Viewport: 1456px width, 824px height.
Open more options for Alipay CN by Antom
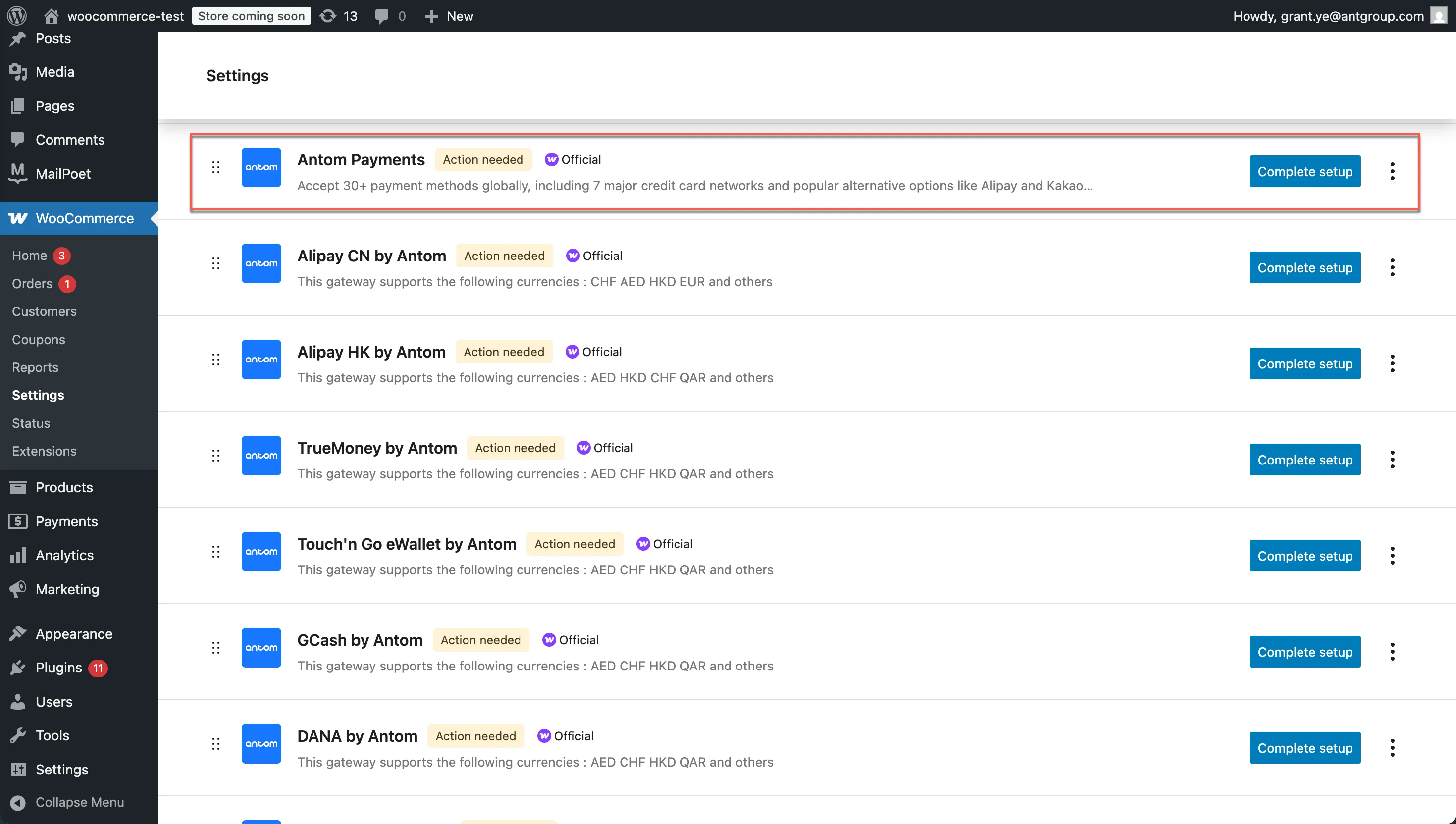coord(1393,267)
